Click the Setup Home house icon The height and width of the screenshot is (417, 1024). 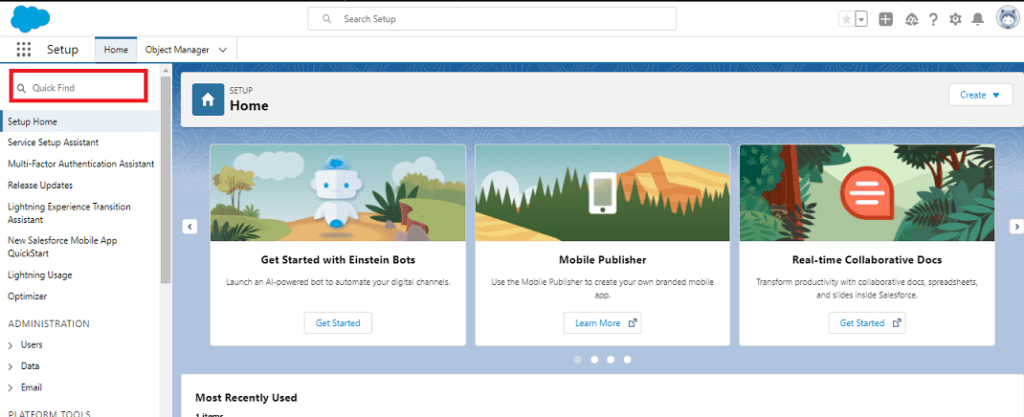pyautogui.click(x=208, y=100)
